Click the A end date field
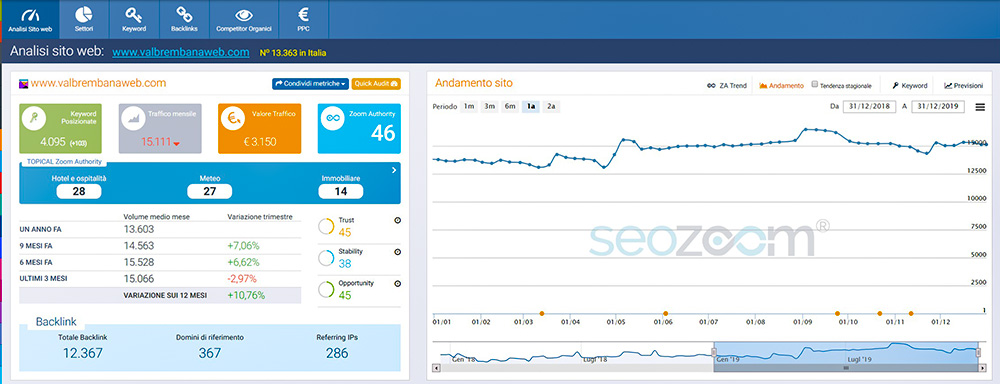 (938, 107)
